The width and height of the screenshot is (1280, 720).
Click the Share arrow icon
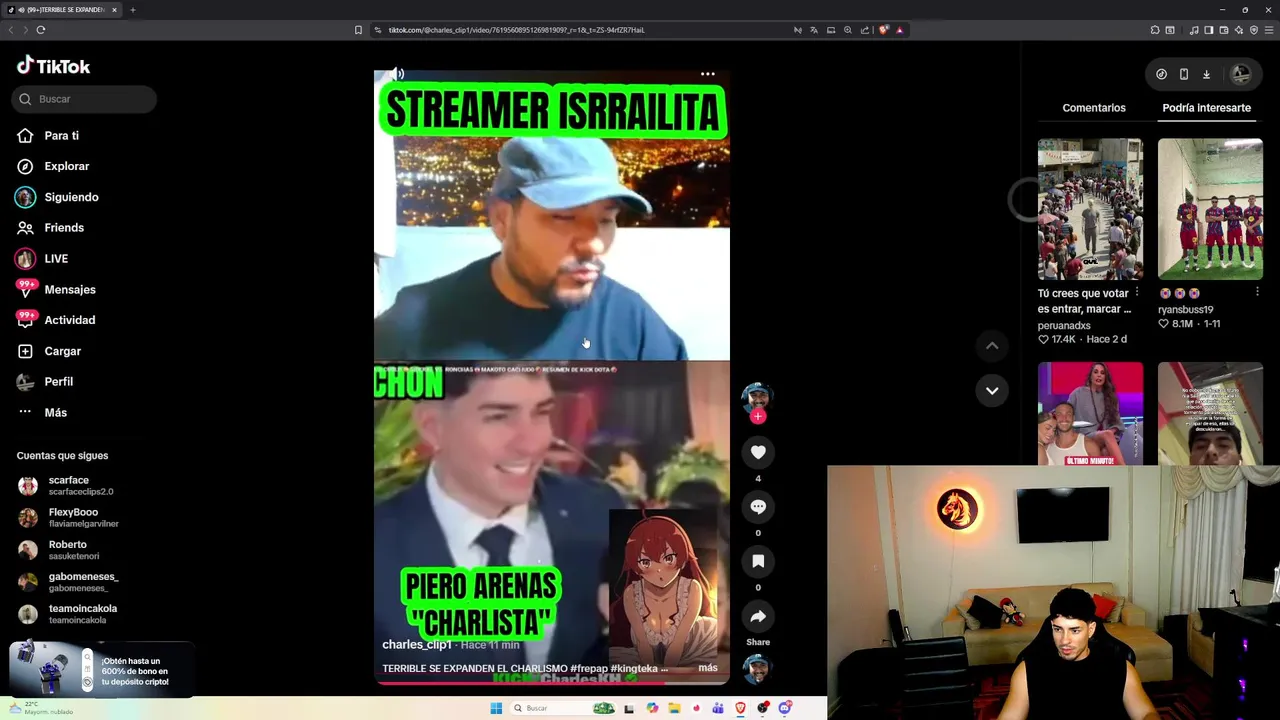click(x=758, y=616)
